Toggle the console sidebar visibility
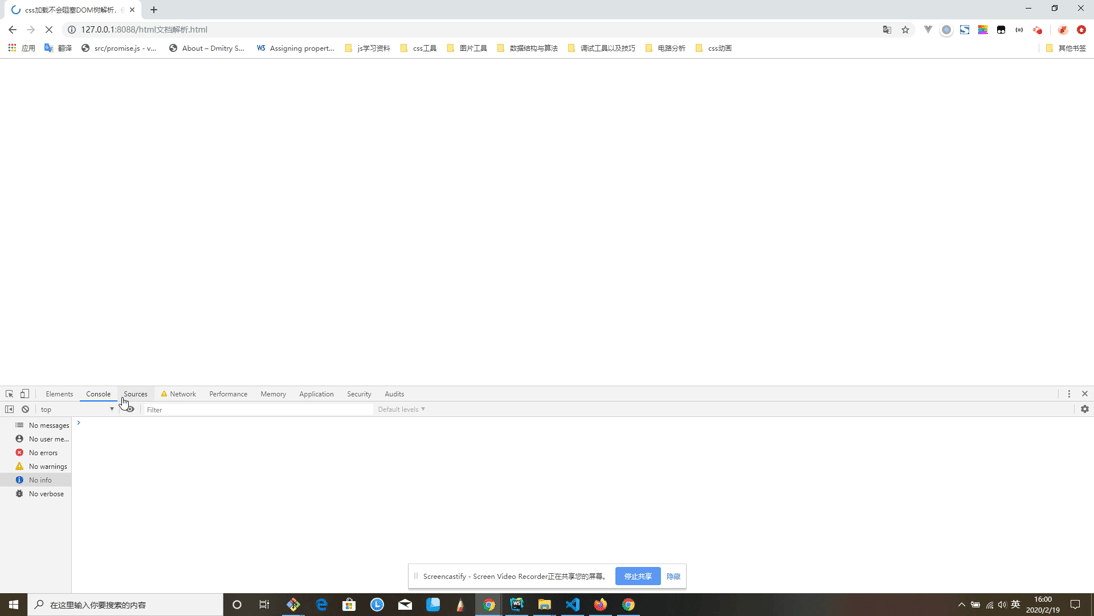This screenshot has height=616, width=1094. pos(9,410)
